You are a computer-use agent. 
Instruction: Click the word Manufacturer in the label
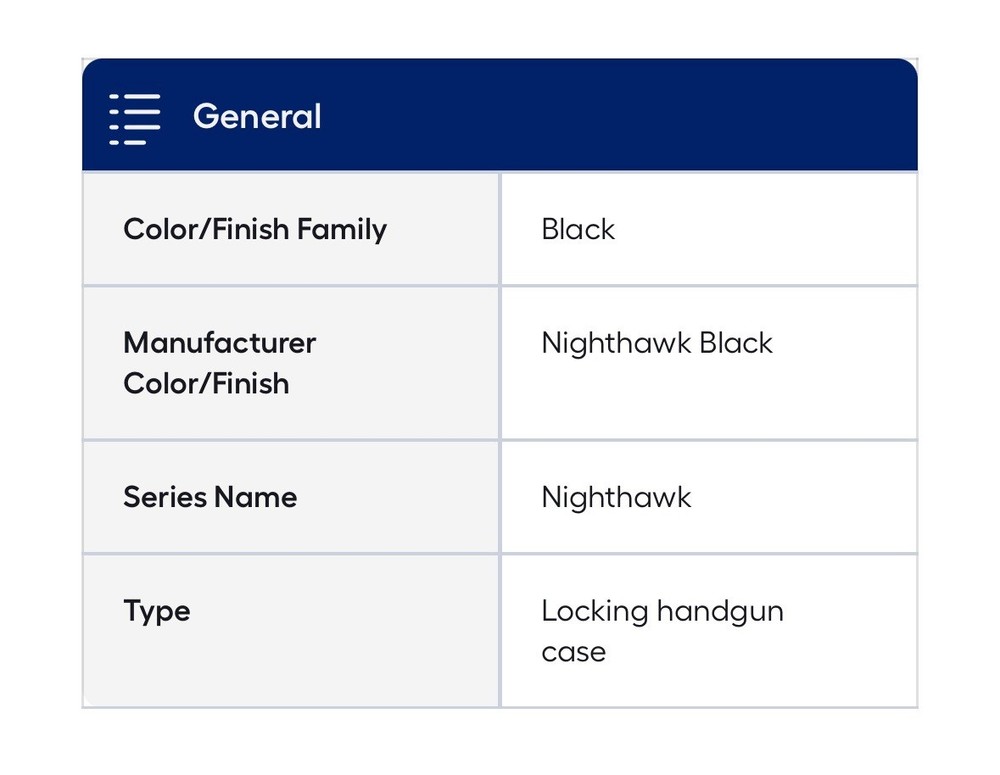point(219,343)
